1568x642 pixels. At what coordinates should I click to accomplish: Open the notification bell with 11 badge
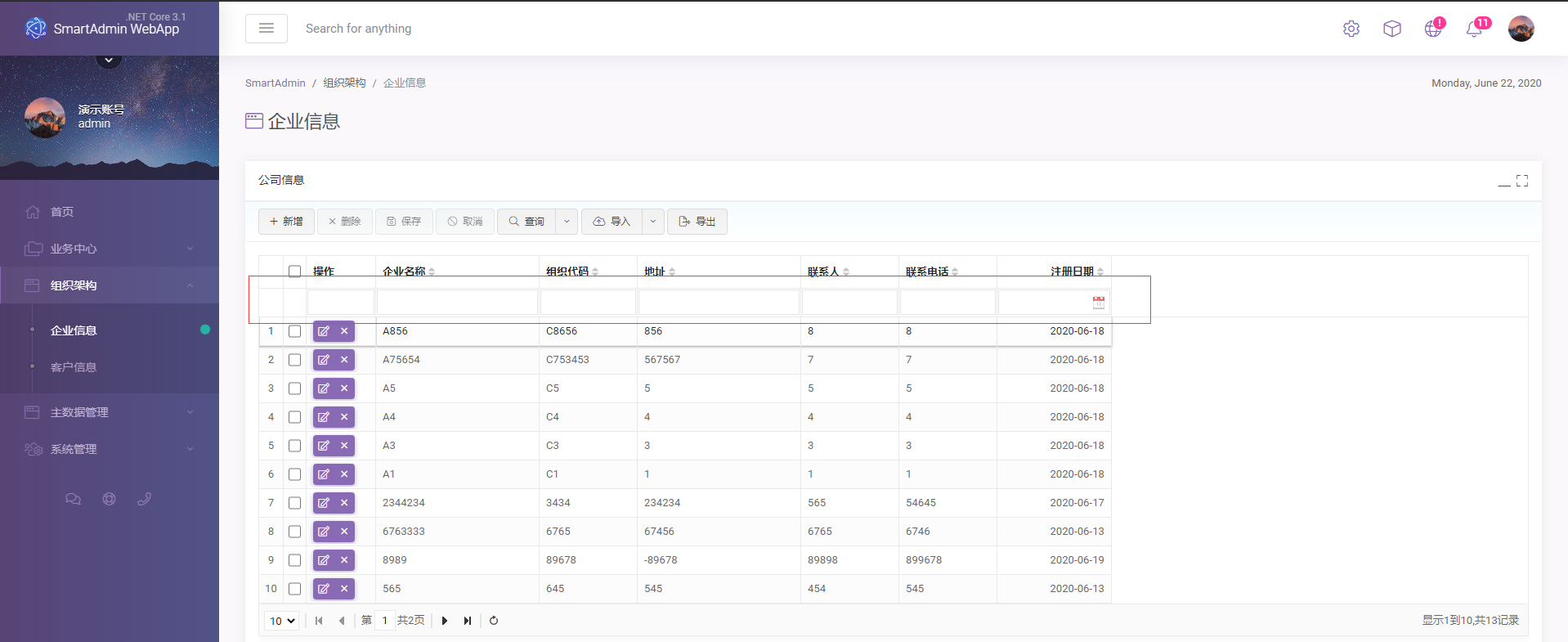[1474, 29]
